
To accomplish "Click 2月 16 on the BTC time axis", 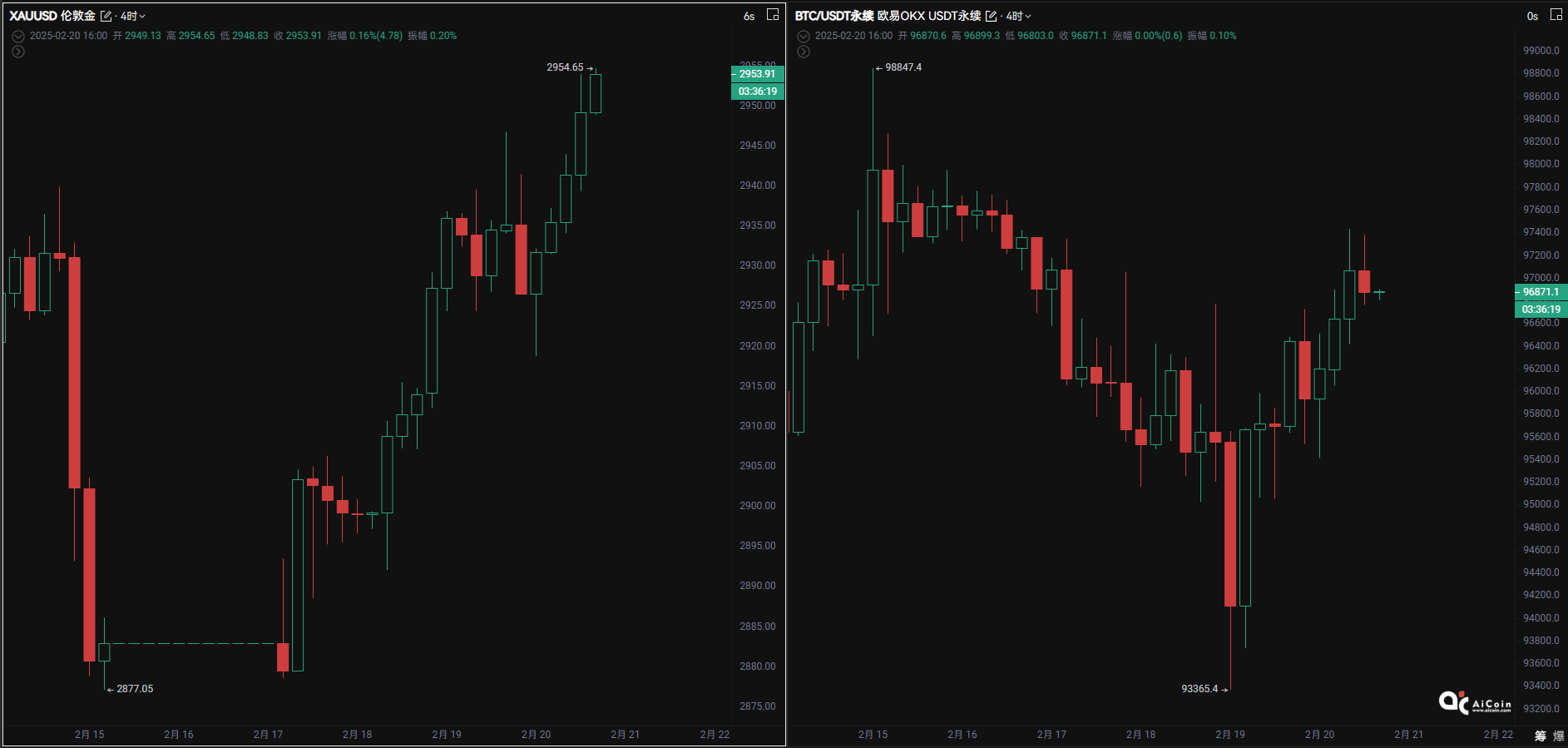I will pos(962,735).
